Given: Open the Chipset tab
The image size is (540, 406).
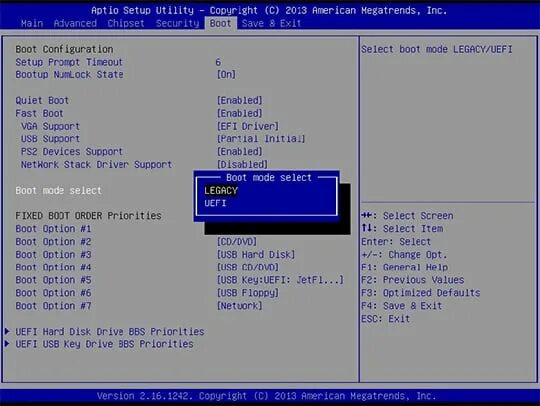Looking at the screenshot, I should coord(126,23).
